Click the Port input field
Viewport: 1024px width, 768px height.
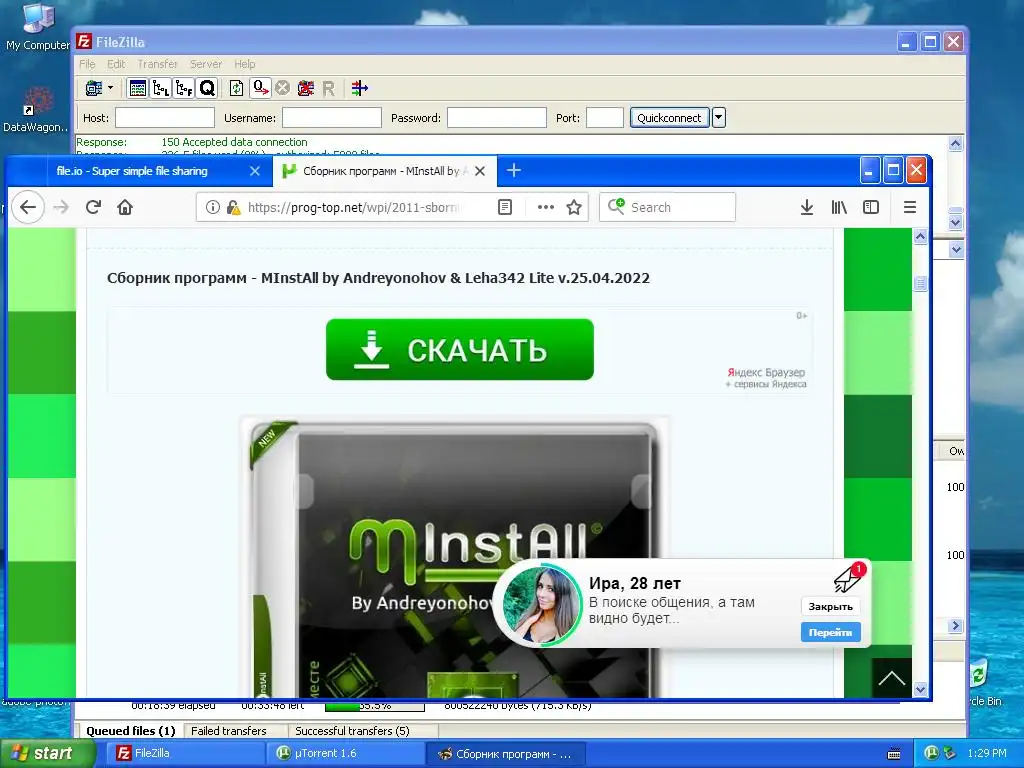click(x=605, y=118)
